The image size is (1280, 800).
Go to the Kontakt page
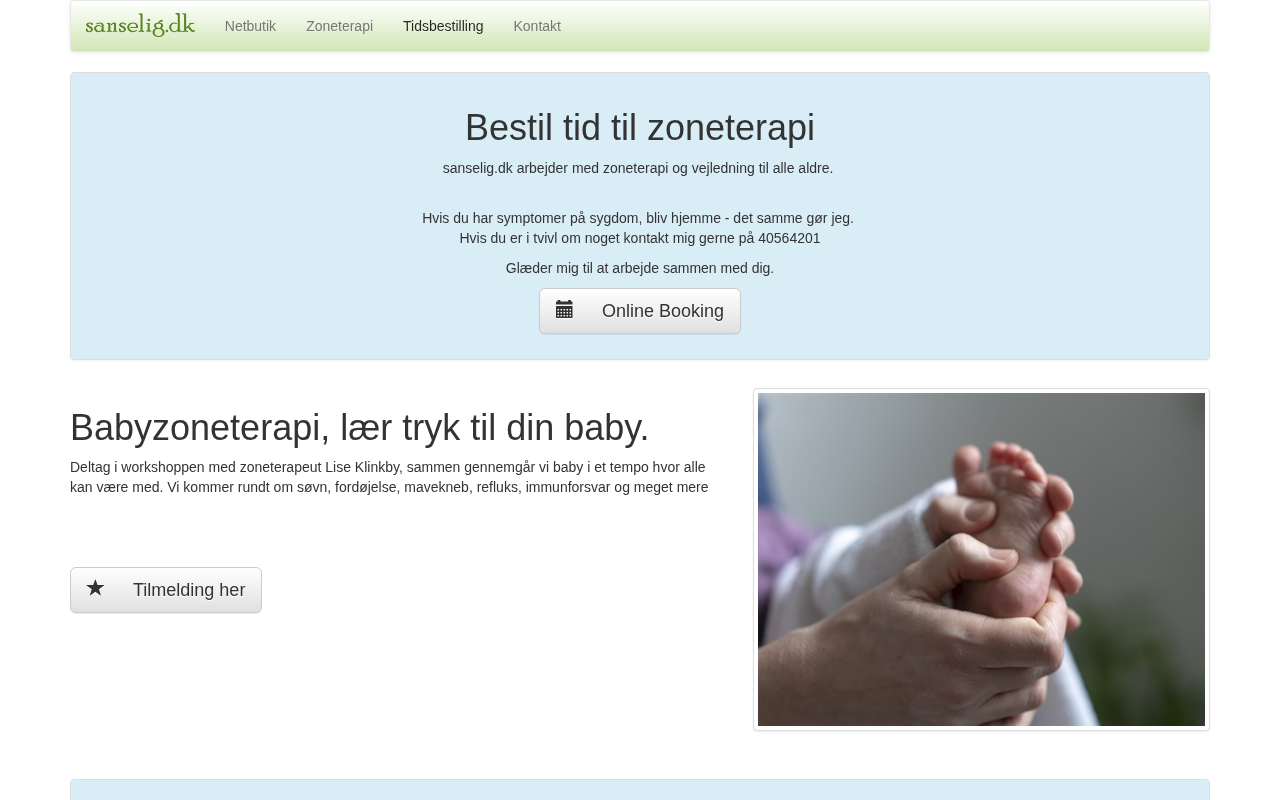tap(537, 26)
